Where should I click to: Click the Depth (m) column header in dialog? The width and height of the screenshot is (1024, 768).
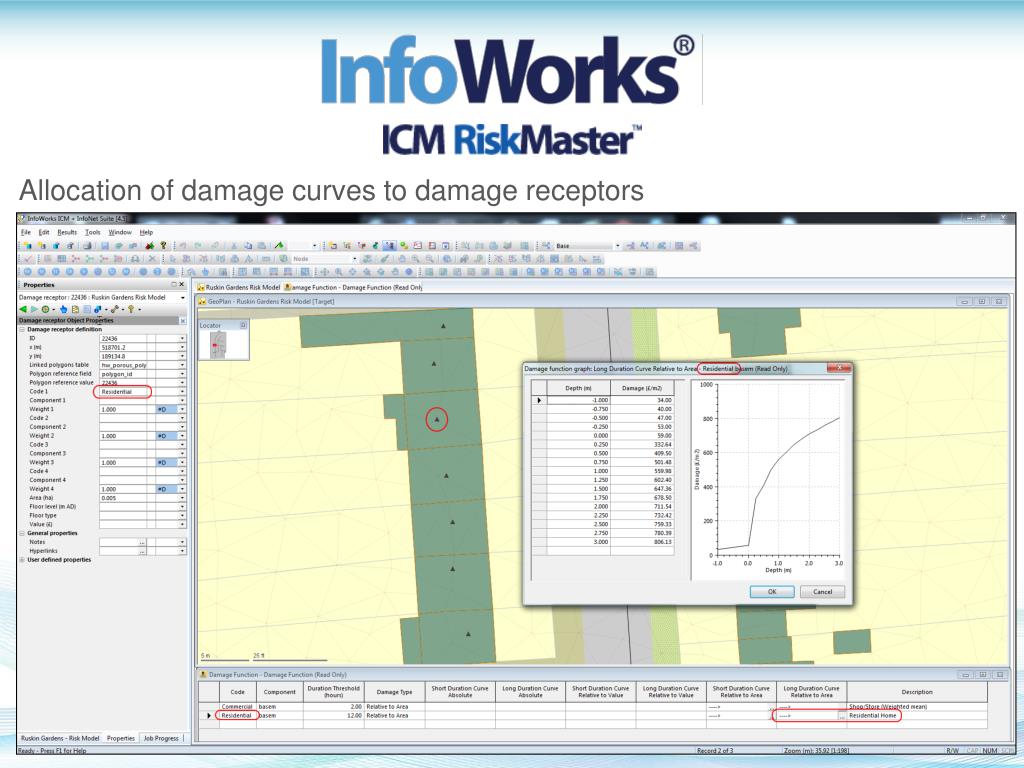click(579, 388)
